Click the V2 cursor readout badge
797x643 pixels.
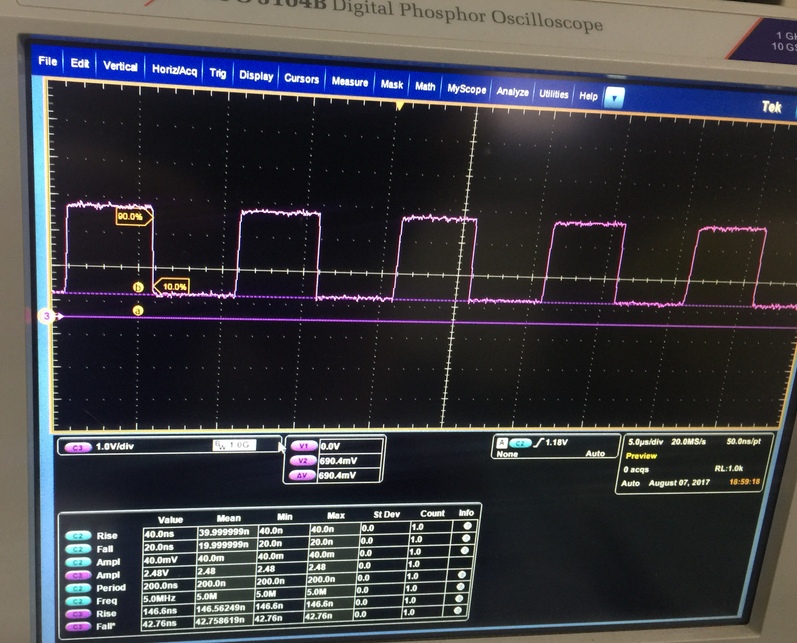(x=302, y=461)
